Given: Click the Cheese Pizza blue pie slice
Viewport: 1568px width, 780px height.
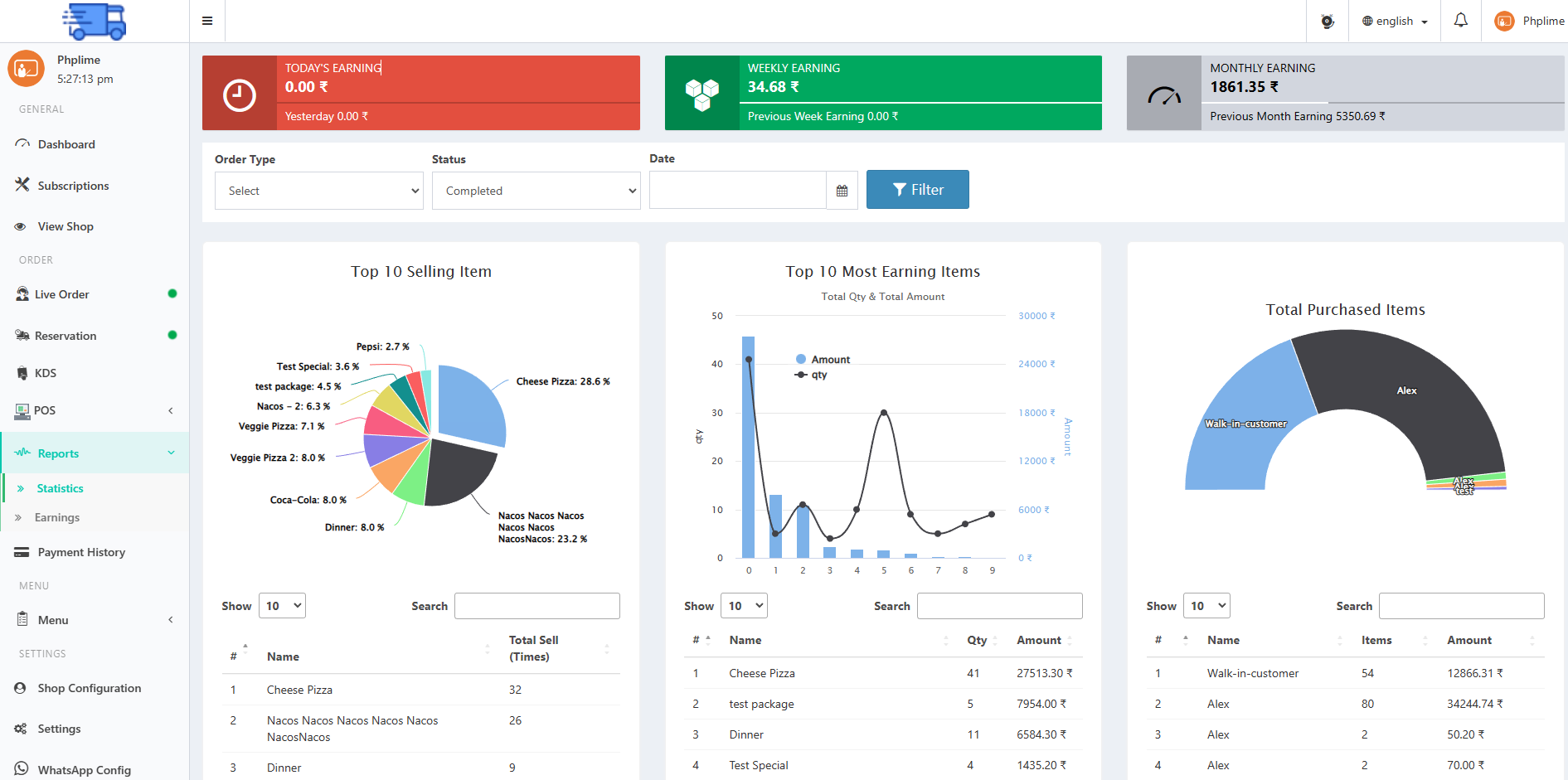Looking at the screenshot, I should click(473, 402).
